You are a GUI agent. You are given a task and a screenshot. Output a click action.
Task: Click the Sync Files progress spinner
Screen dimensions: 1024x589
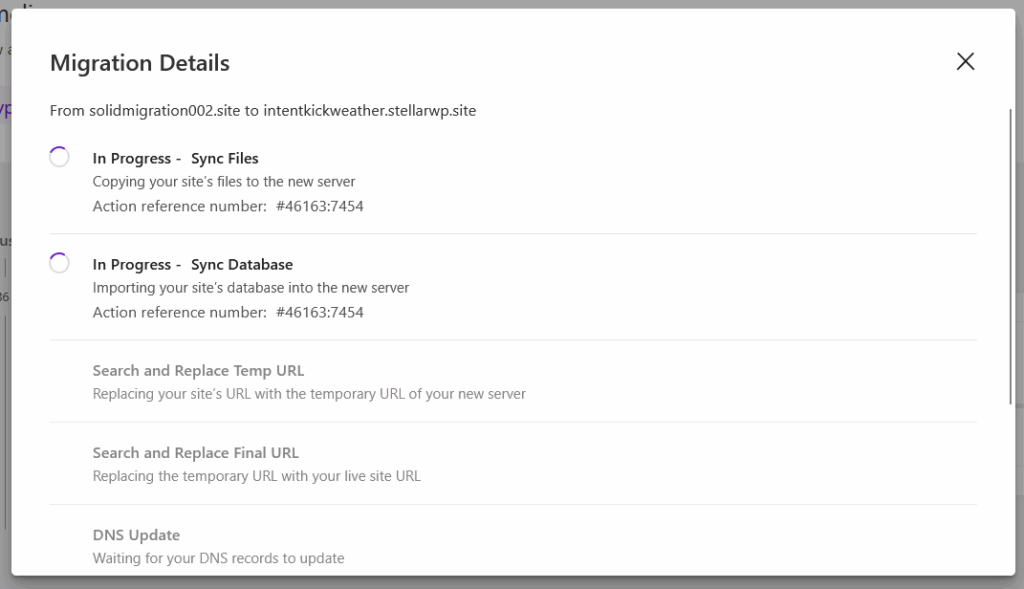click(x=59, y=157)
